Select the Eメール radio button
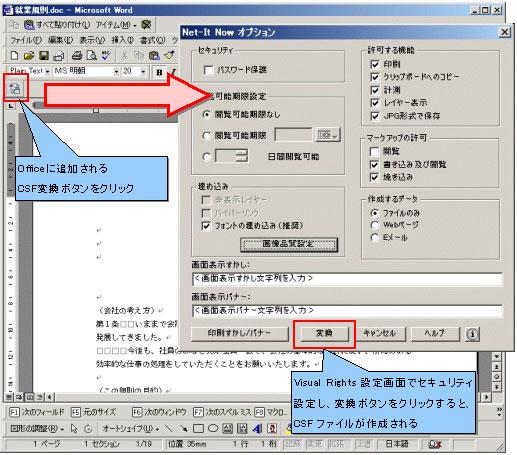This screenshot has height=455, width=517. (375, 237)
